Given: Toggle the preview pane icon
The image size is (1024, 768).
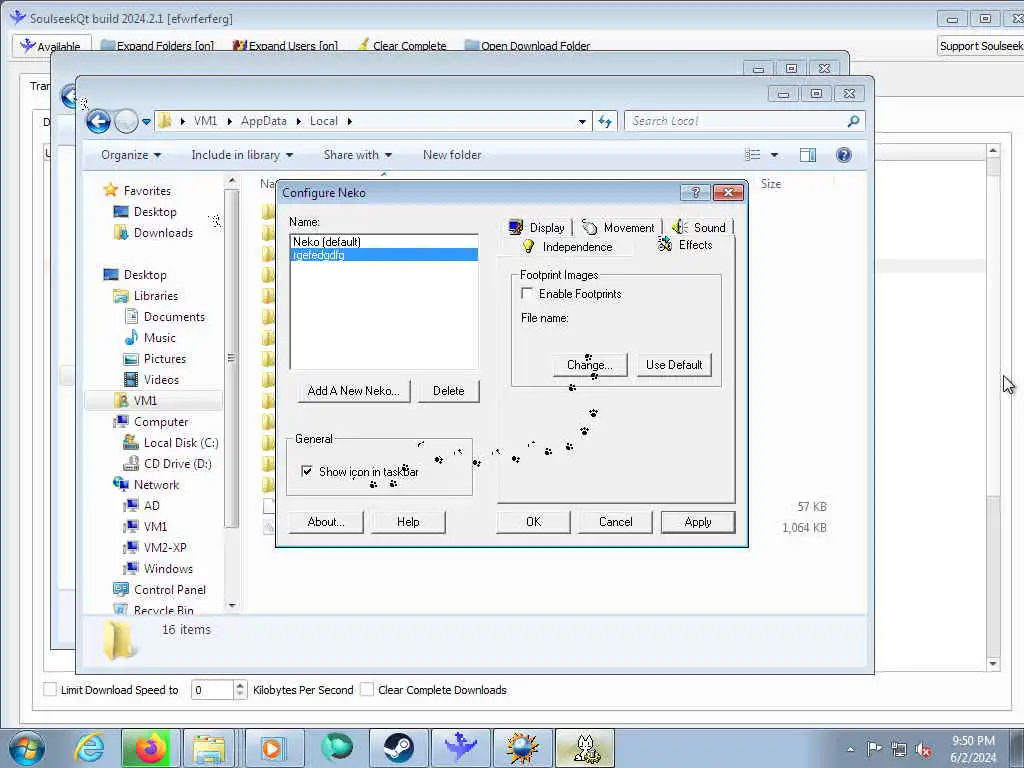Looking at the screenshot, I should (808, 155).
